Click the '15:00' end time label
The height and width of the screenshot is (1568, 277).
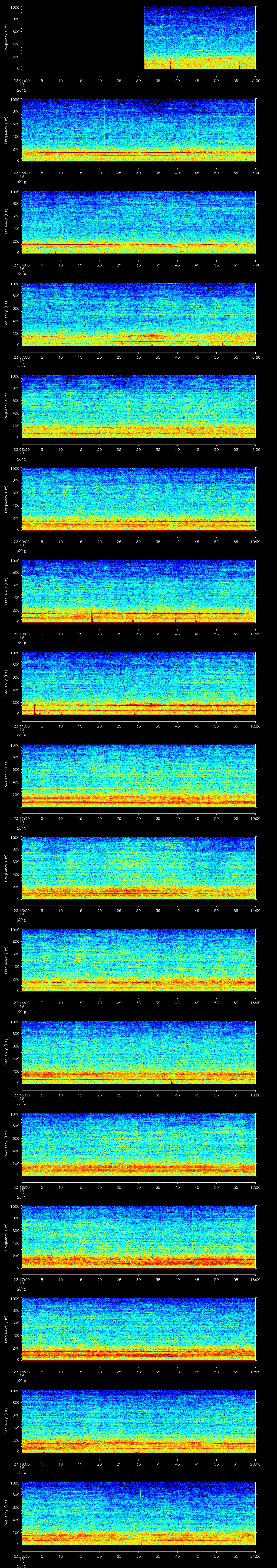coord(256,1003)
